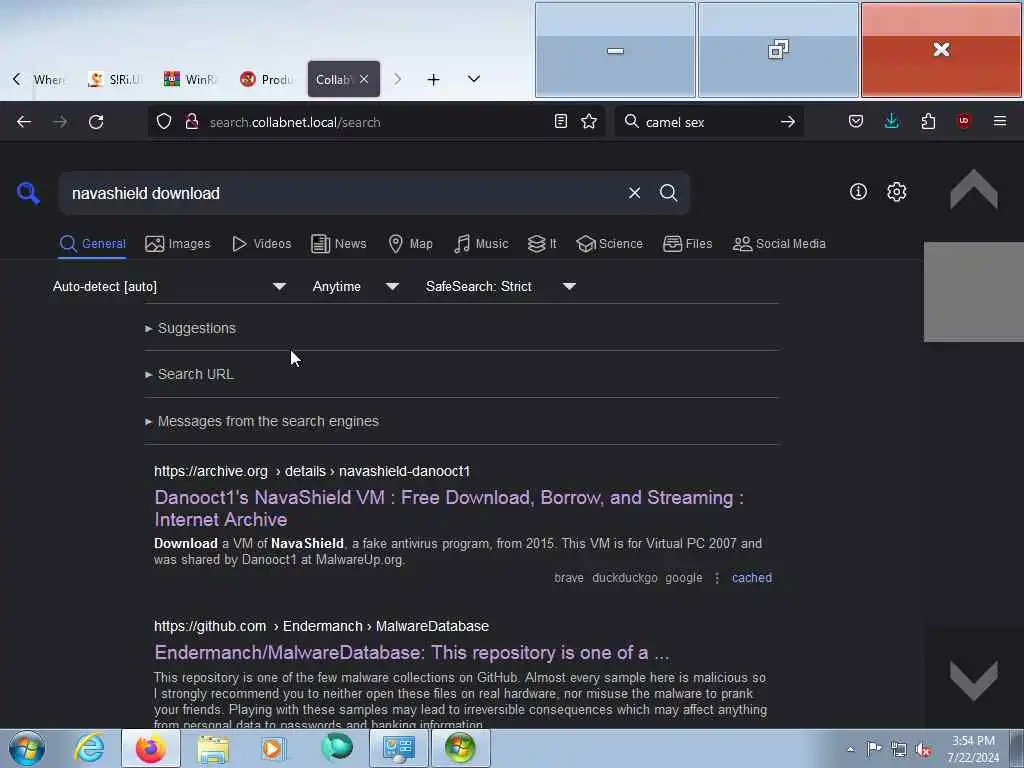This screenshot has height=768, width=1024.
Task: Run search with magnifier button
Action: [668, 193]
